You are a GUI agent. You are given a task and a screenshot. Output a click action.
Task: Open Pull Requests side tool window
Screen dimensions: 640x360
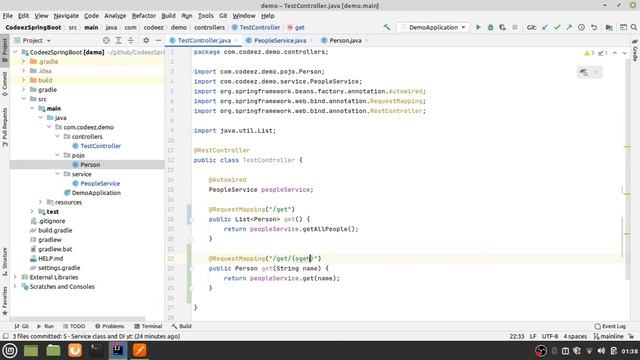tap(4, 127)
